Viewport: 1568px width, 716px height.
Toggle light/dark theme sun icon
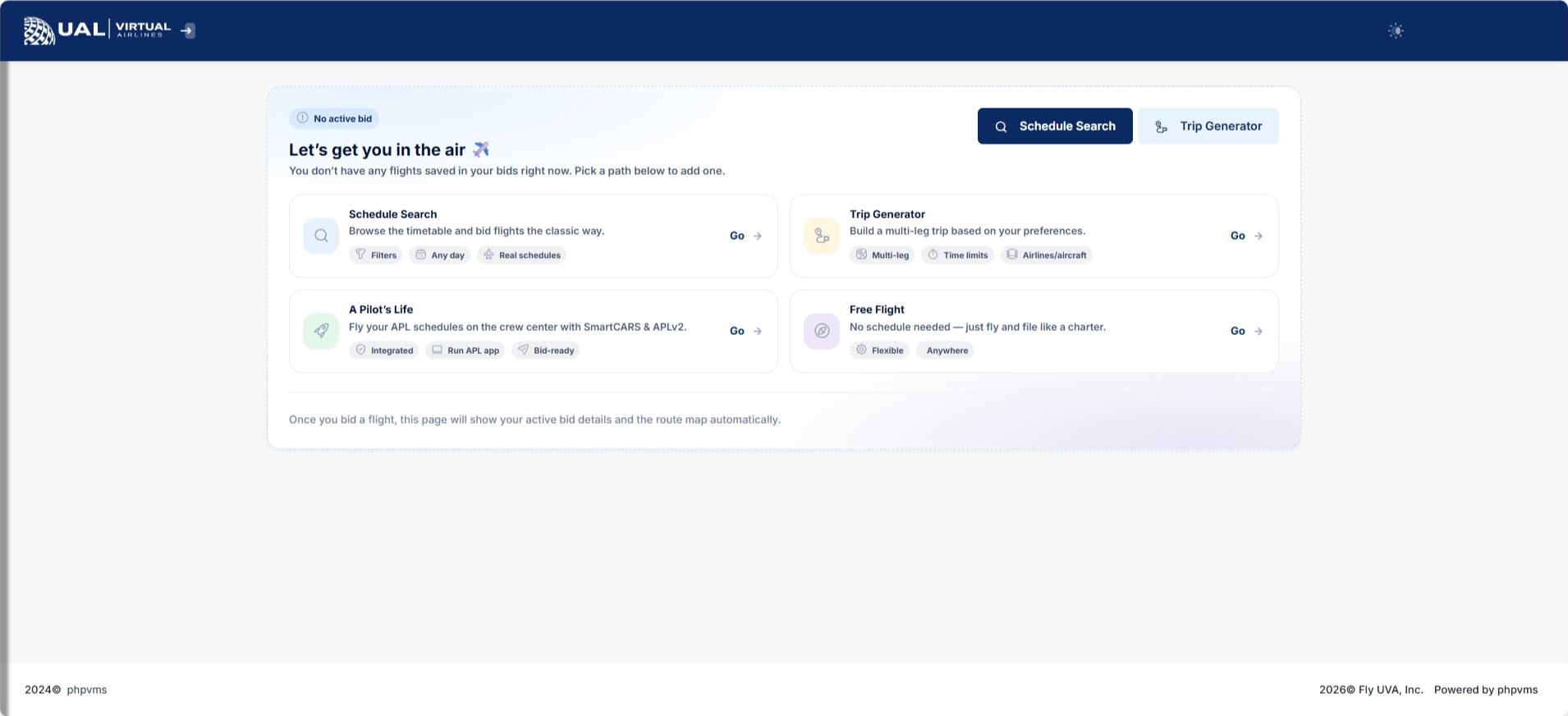pyautogui.click(x=1396, y=31)
